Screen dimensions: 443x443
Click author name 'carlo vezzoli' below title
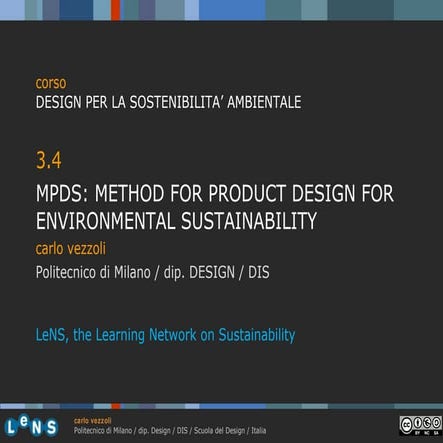71,249
